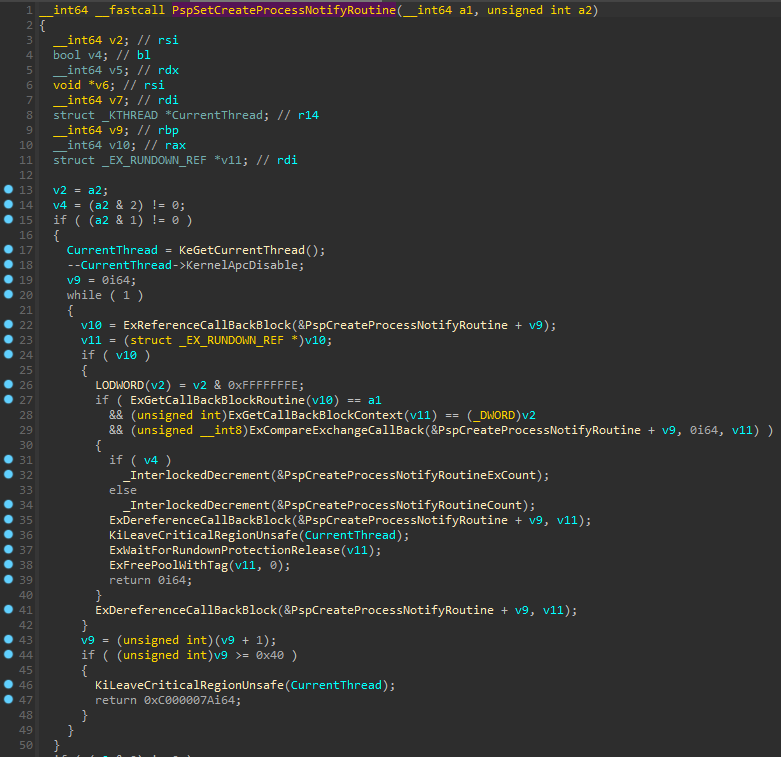Click 'bool v4' declaration on line 4
This screenshot has height=757, width=781.
81,55
